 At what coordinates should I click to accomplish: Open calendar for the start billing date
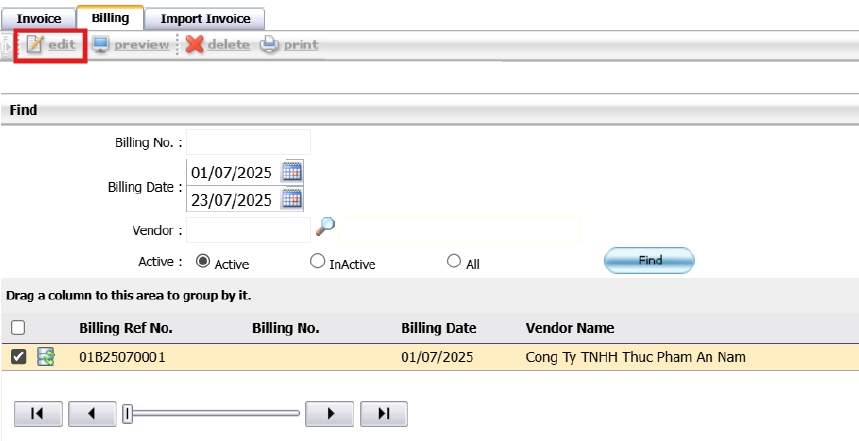(292, 171)
